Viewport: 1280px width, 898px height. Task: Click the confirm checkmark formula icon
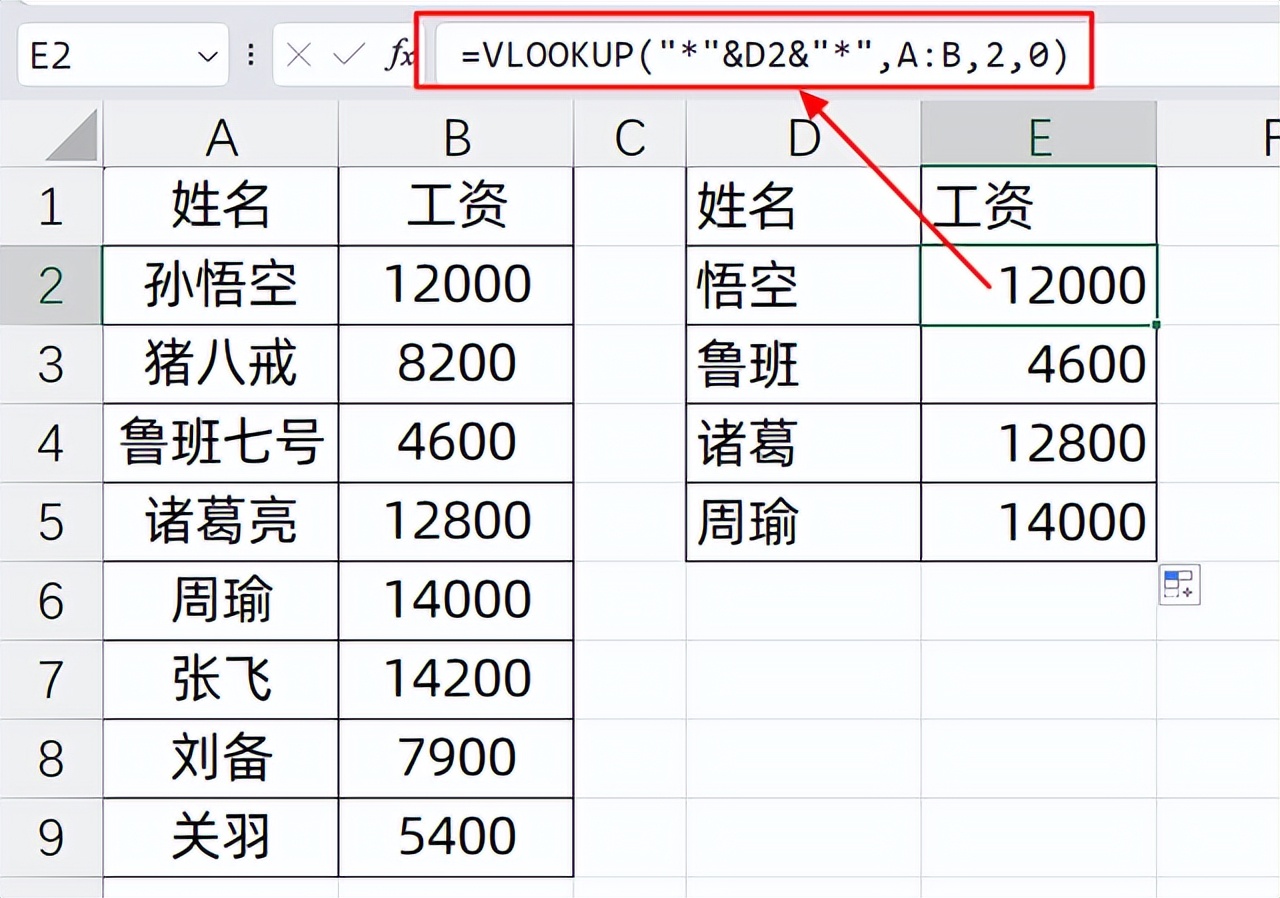click(x=348, y=55)
